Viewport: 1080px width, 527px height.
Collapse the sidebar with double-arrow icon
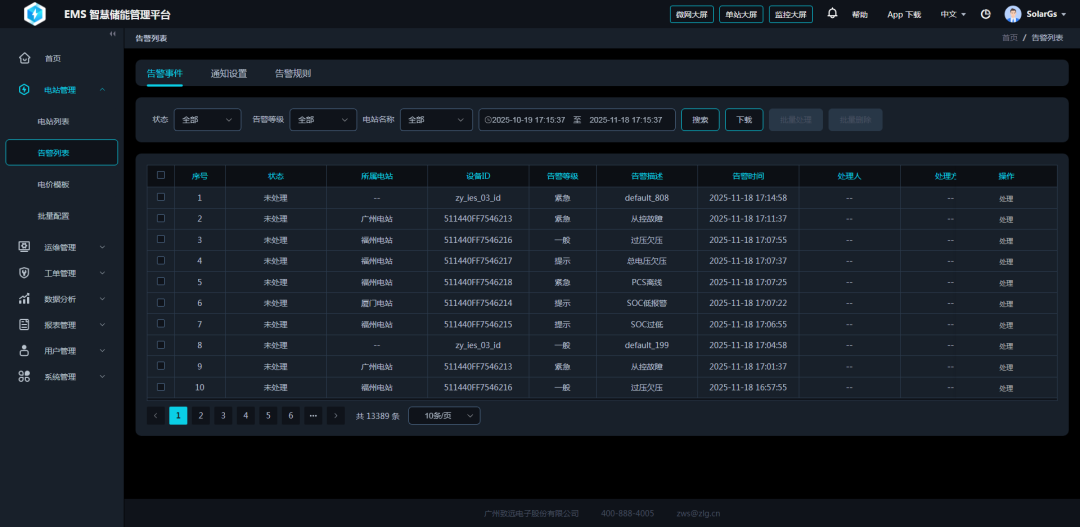[x=112, y=34]
